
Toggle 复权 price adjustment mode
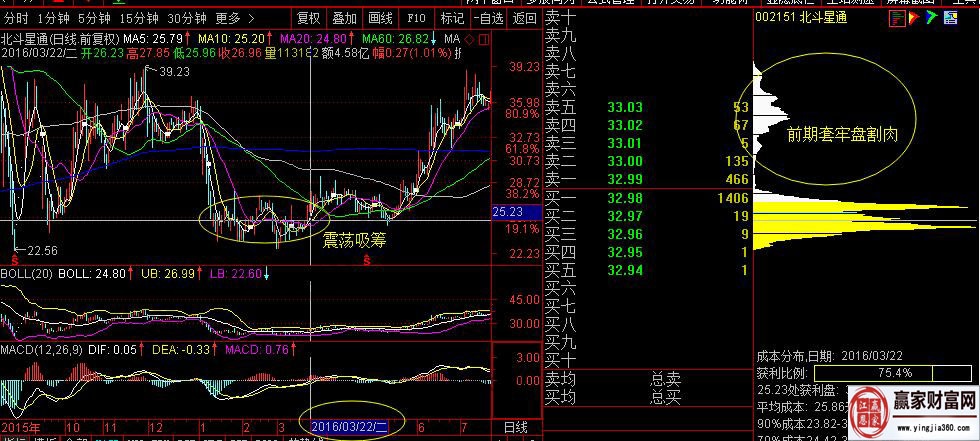pos(309,18)
